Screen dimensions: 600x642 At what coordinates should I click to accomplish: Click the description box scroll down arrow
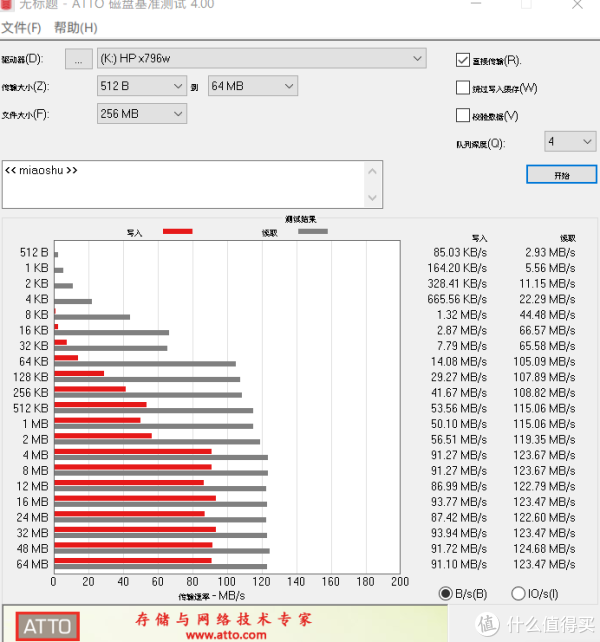pos(372,198)
